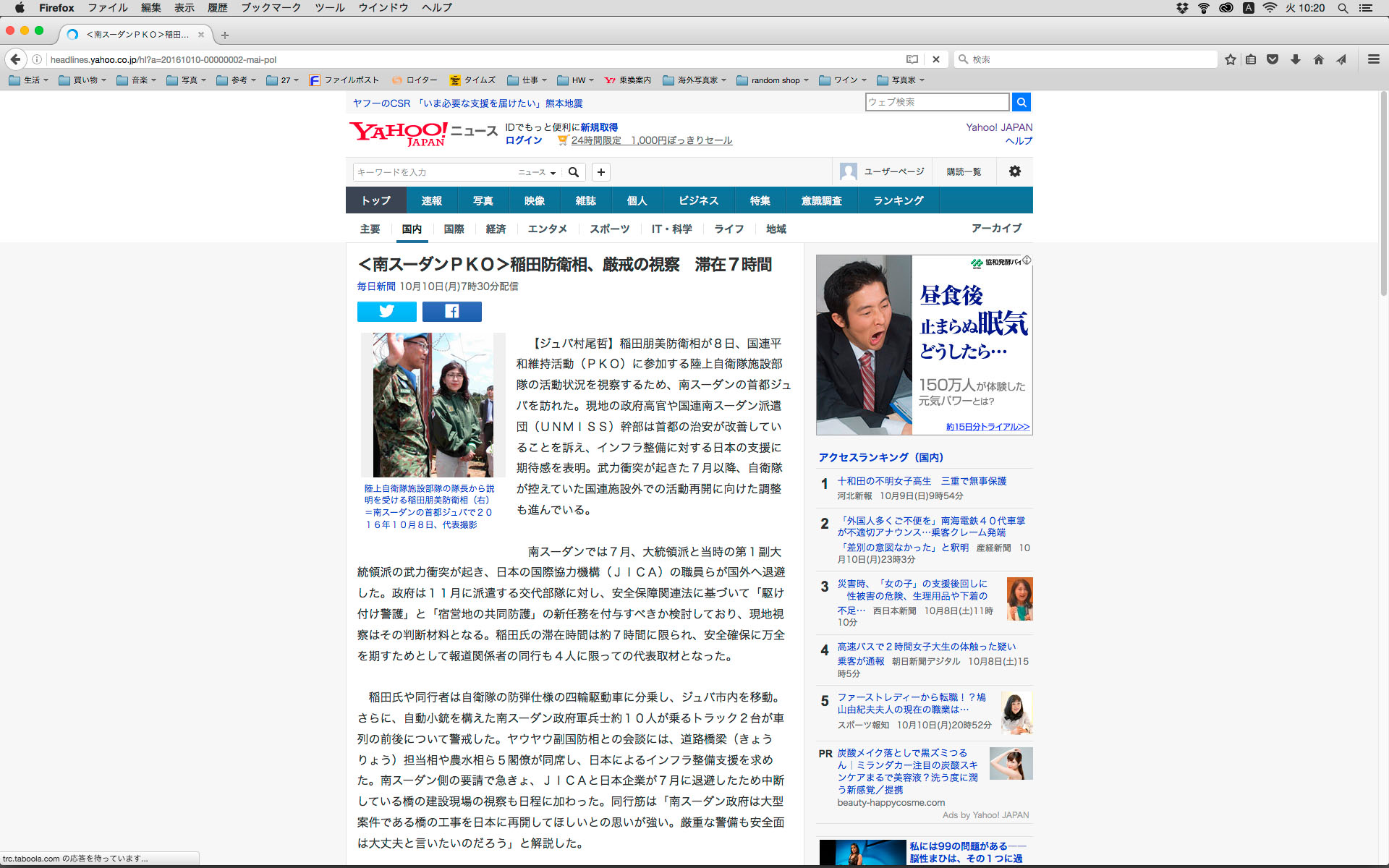
Task: Open the Firefox hamburger menu
Action: pyautogui.click(x=1373, y=59)
